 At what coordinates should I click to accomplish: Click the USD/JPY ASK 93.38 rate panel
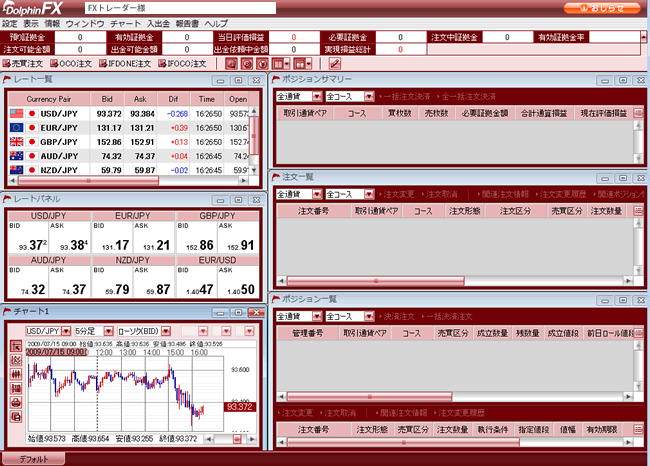point(70,237)
